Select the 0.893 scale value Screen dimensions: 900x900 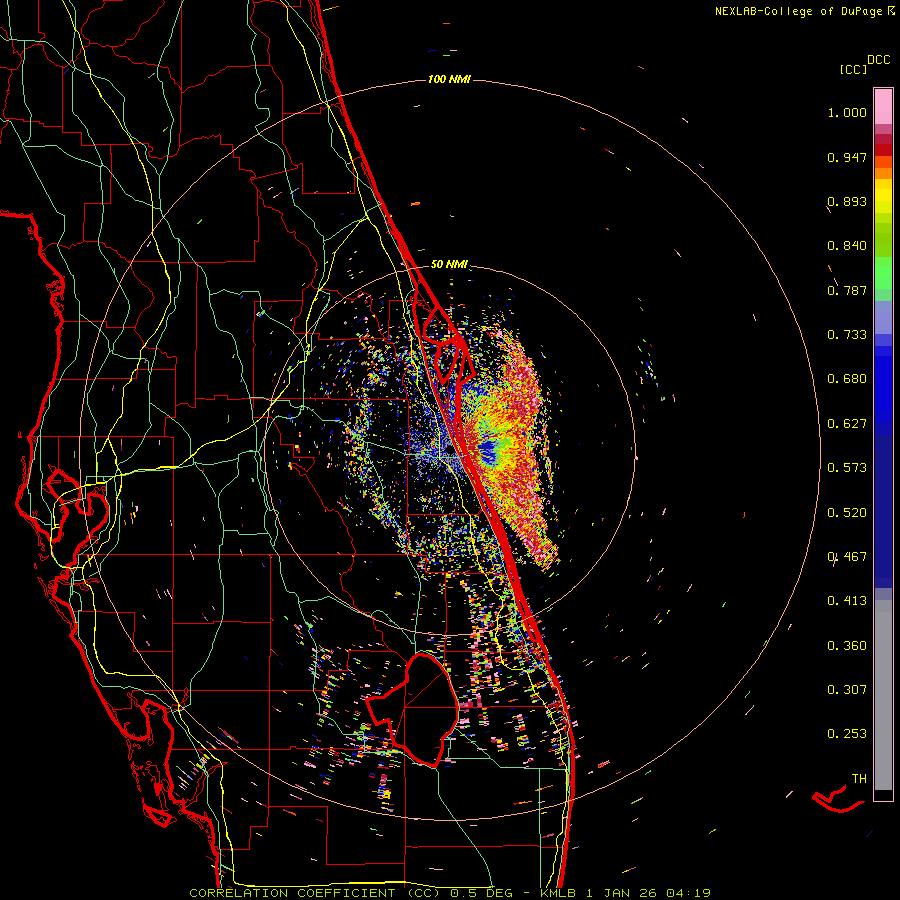(x=847, y=201)
